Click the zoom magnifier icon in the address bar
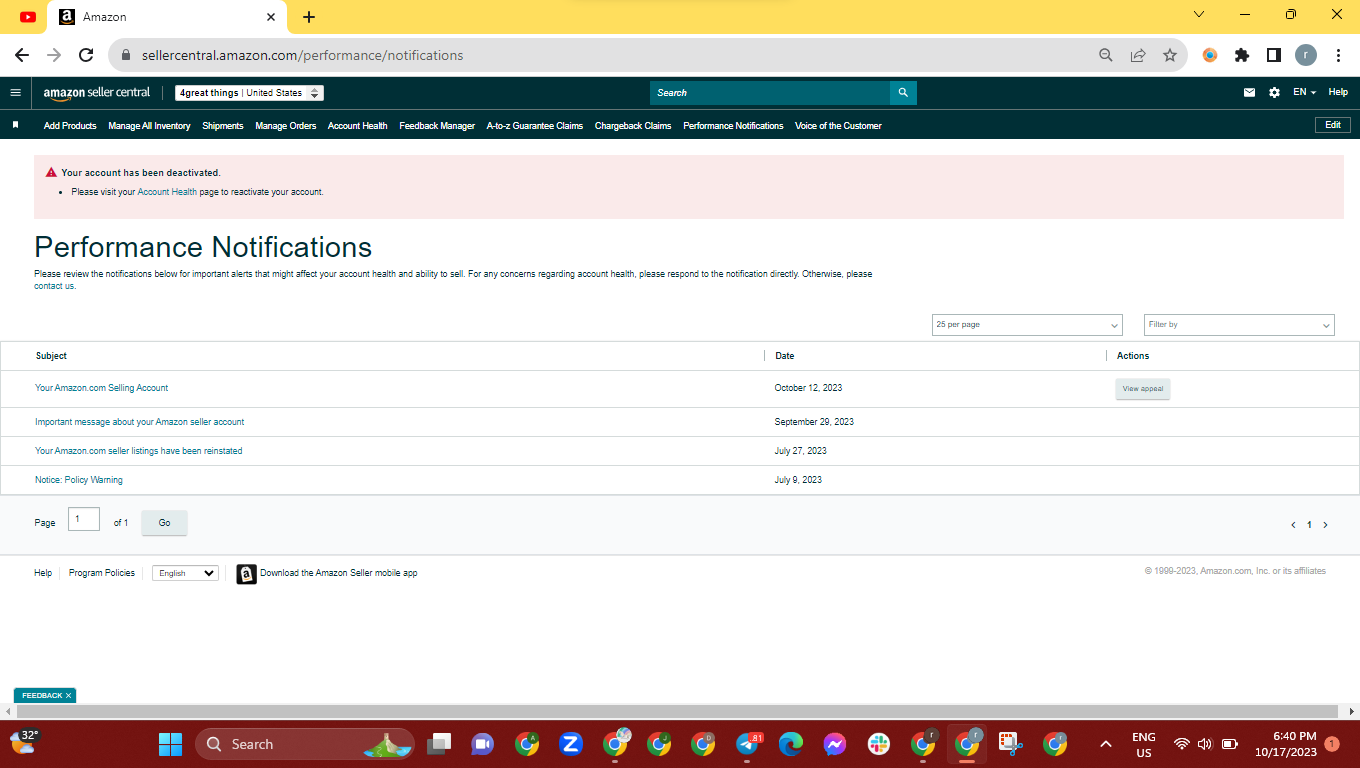This screenshot has height=768, width=1360. tap(1106, 56)
